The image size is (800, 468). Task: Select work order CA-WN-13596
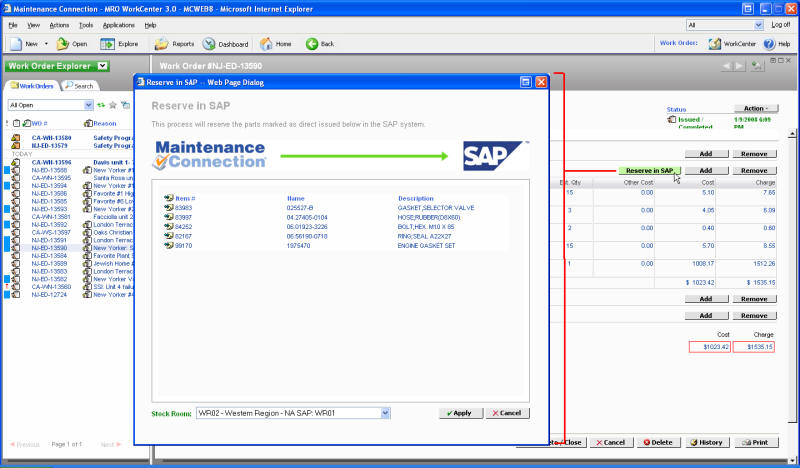click(51, 162)
